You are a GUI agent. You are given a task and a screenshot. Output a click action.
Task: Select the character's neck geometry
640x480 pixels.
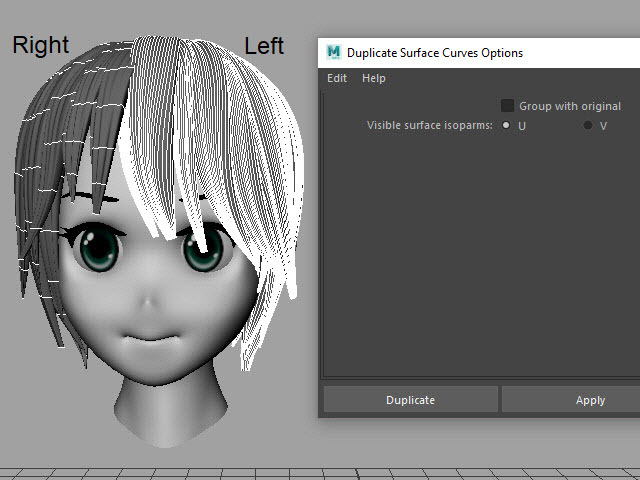click(x=160, y=410)
